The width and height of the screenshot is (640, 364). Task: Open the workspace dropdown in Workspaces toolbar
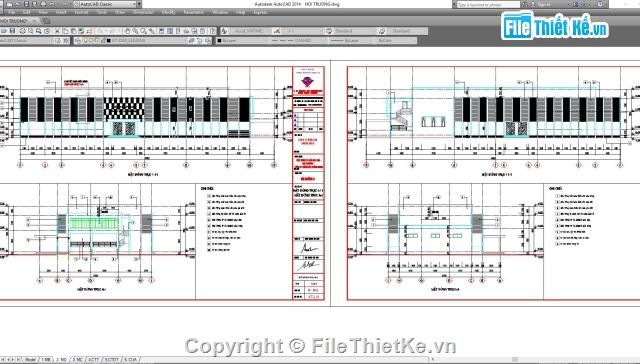27,40
